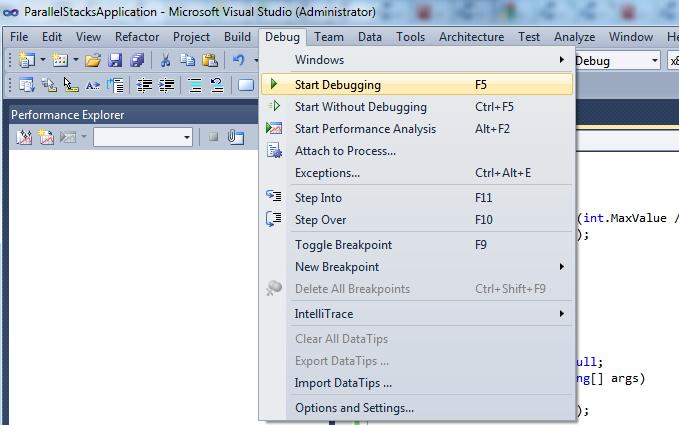Image resolution: width=679 pixels, height=425 pixels.
Task: Open the Performance Explorer session combo box
Action: [x=143, y=137]
